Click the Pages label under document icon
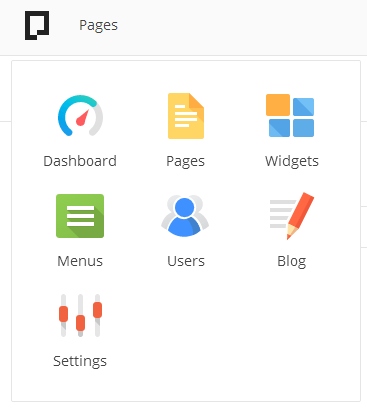 185,162
